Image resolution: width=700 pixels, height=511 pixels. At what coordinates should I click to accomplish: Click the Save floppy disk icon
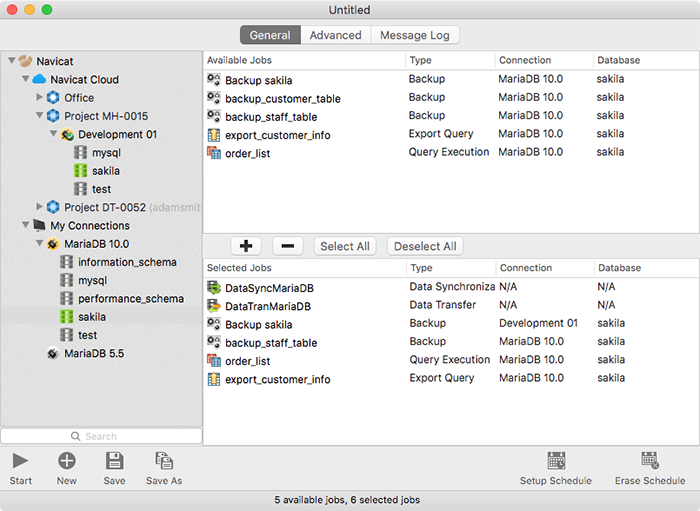click(x=114, y=461)
